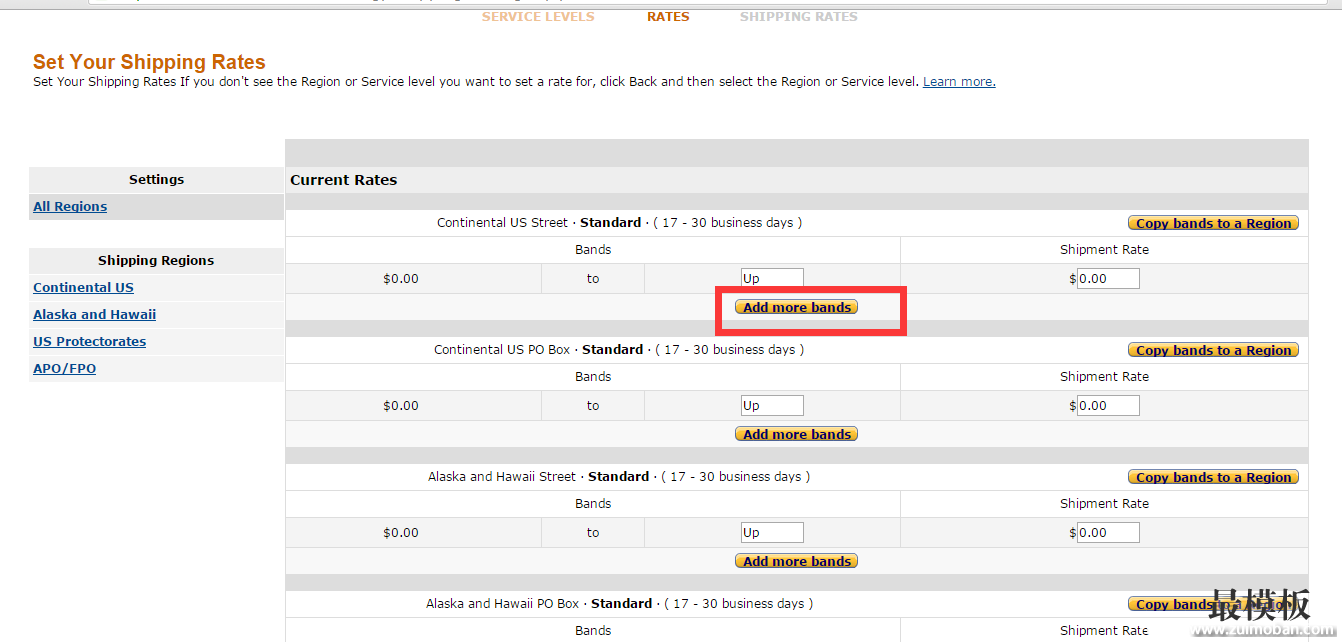Focus the Up band field for Continental US PO Box
The width and height of the screenshot is (1342, 642).
click(x=772, y=405)
